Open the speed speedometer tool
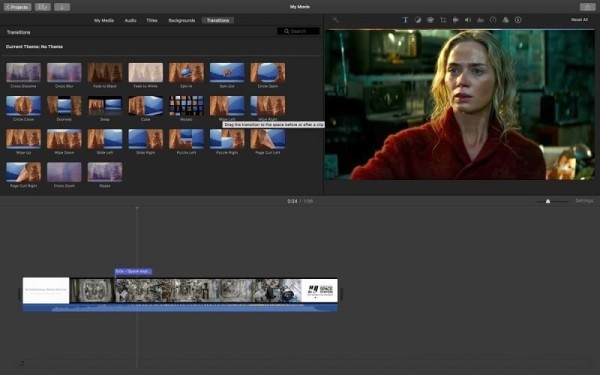The width and height of the screenshot is (600, 375). point(493,20)
